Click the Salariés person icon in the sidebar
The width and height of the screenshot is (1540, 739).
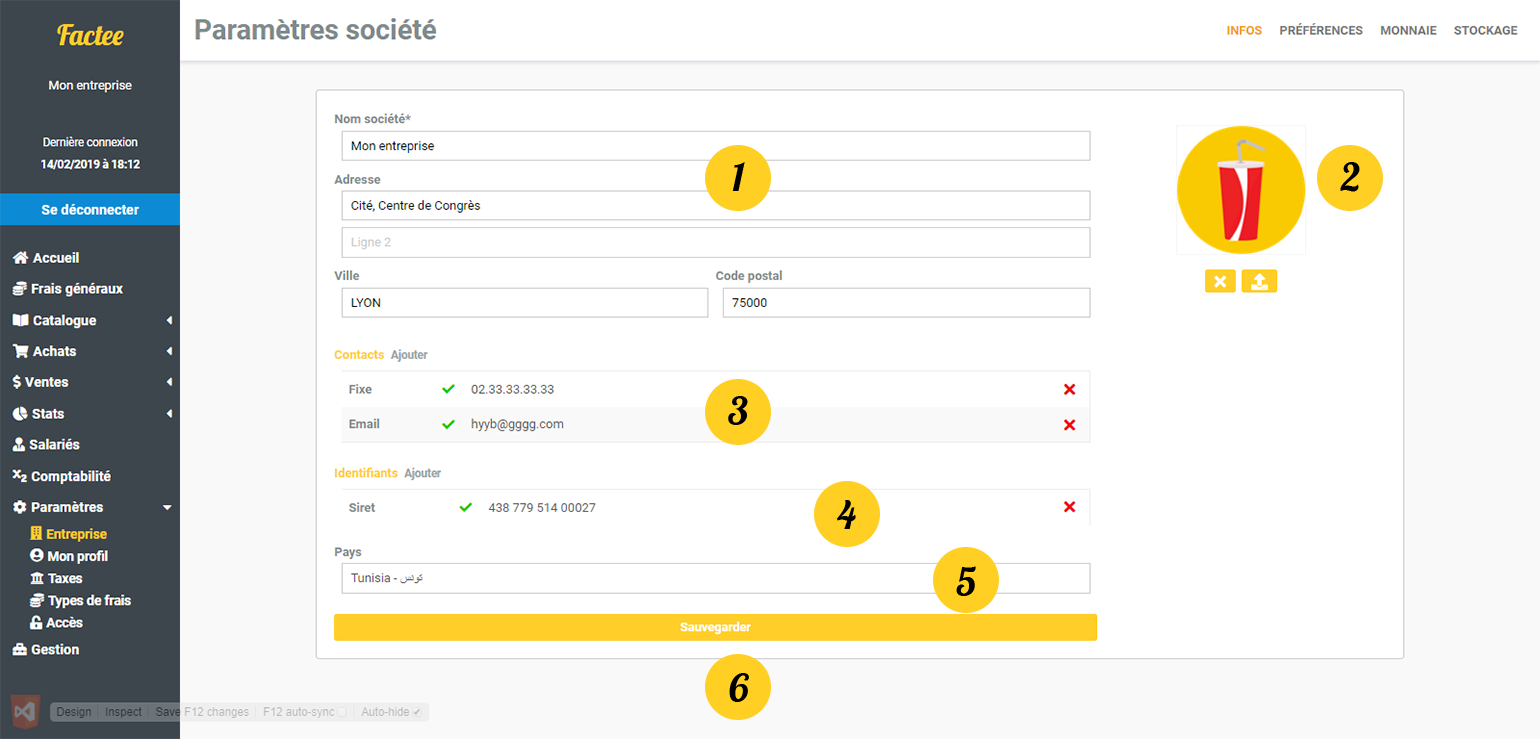coord(19,445)
